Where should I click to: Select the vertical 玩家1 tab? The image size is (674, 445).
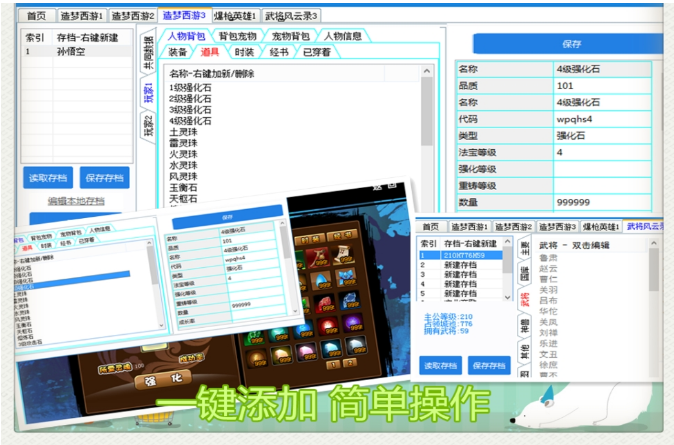[x=147, y=93]
